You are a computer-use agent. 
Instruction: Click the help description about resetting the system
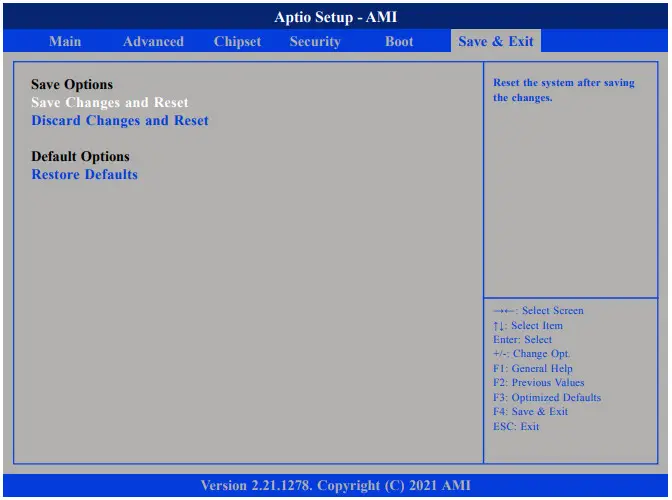coord(563,90)
